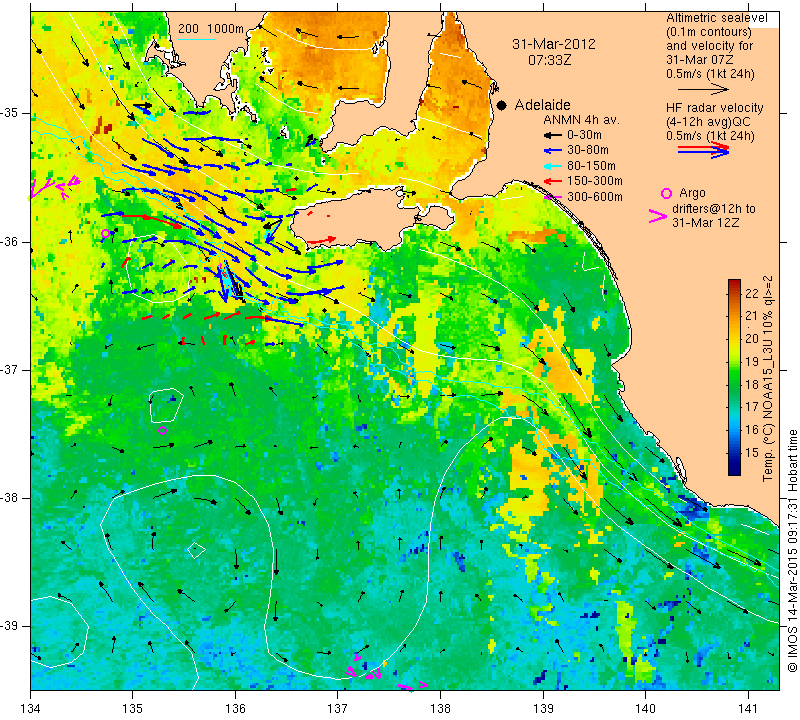This screenshot has height=720, width=800.
Task: Click the colorbar tick label 19
Action: click(x=752, y=362)
